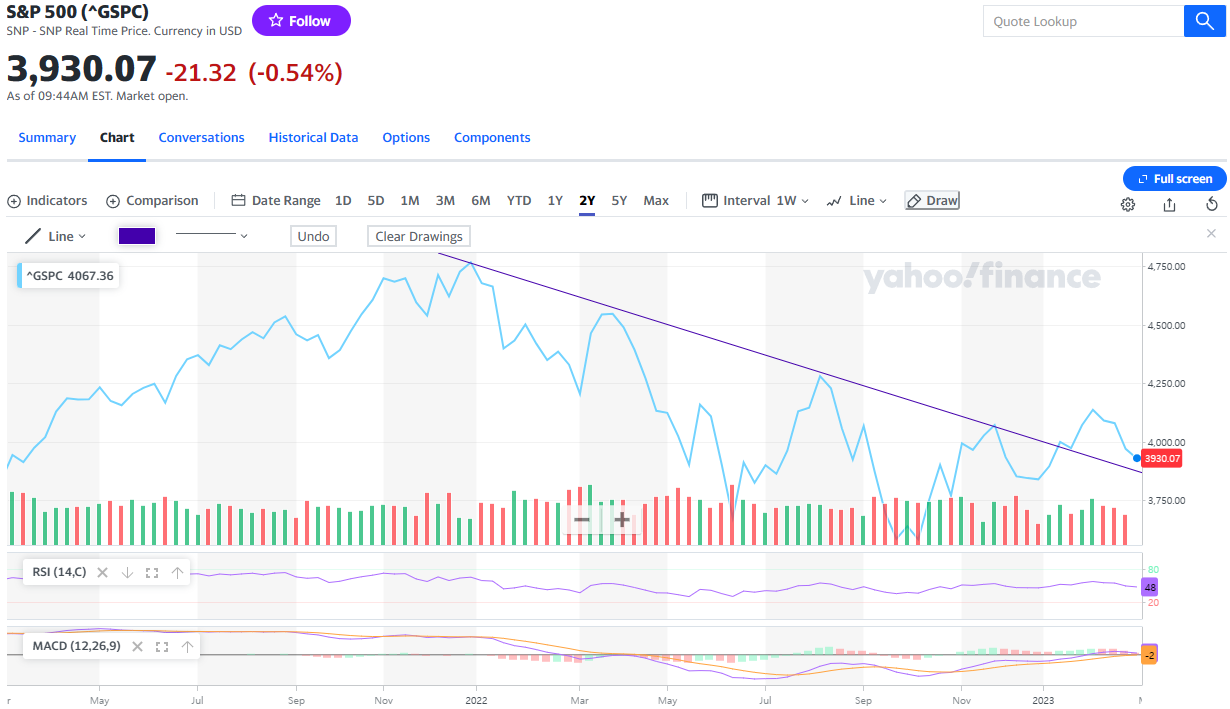The image size is (1230, 709).
Task: Pick the purple drawing color swatch
Action: (137, 236)
